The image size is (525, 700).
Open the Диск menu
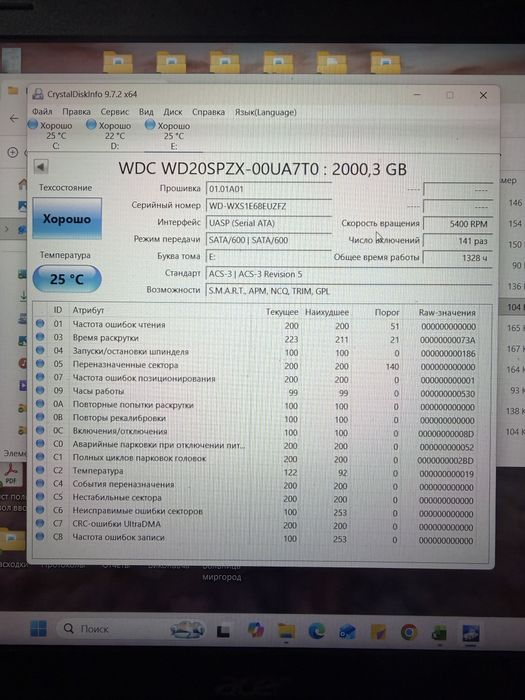pos(172,112)
